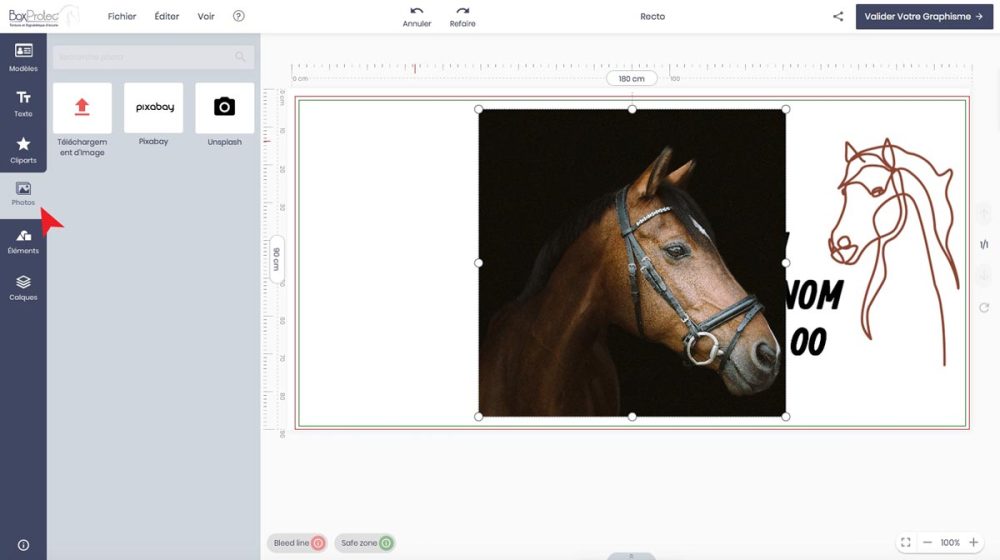
Task: Choose Pixabay as photo source
Action: pos(153,108)
